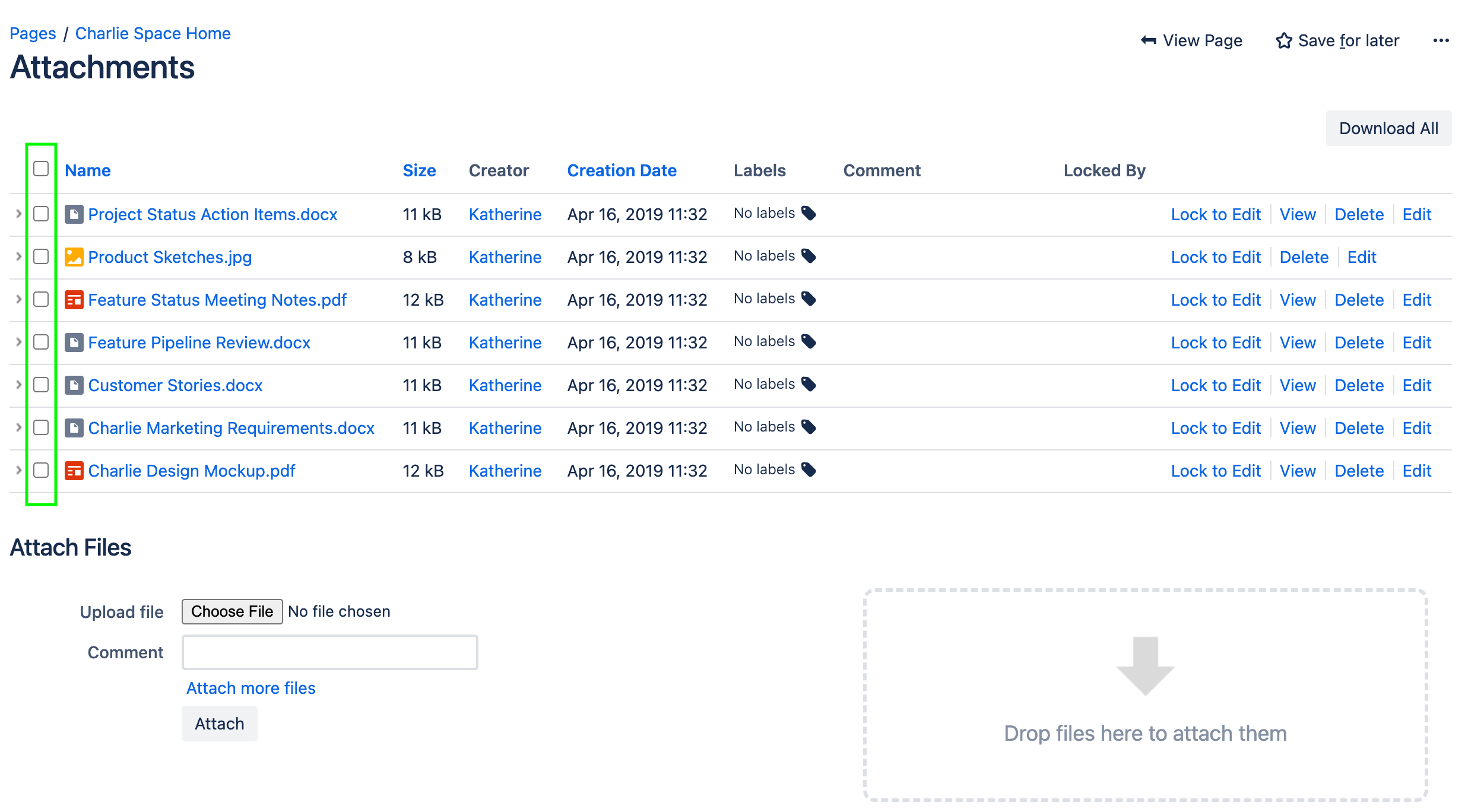Expand chevron beside Charlie Design Mockup.pdf
Image resolution: width=1465 pixels, height=812 pixels.
(x=18, y=470)
